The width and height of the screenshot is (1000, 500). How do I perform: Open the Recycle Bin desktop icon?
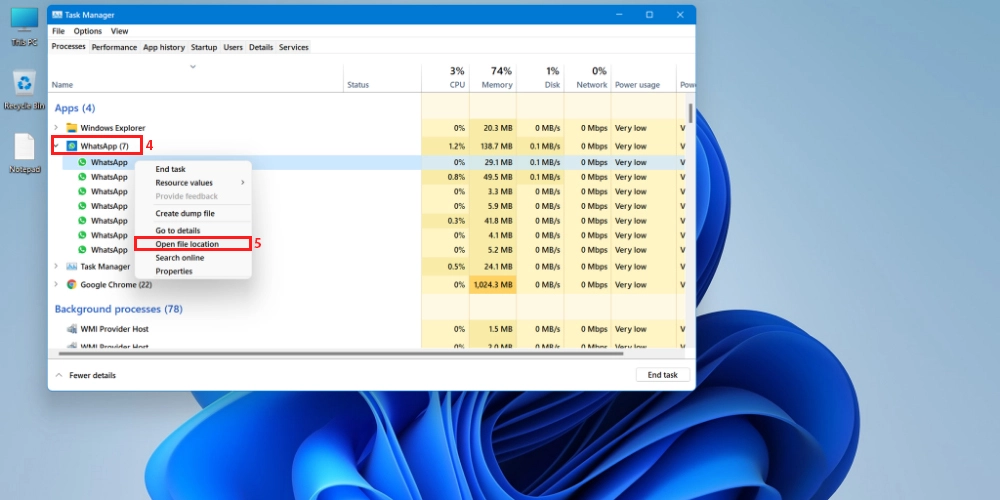coord(24,84)
